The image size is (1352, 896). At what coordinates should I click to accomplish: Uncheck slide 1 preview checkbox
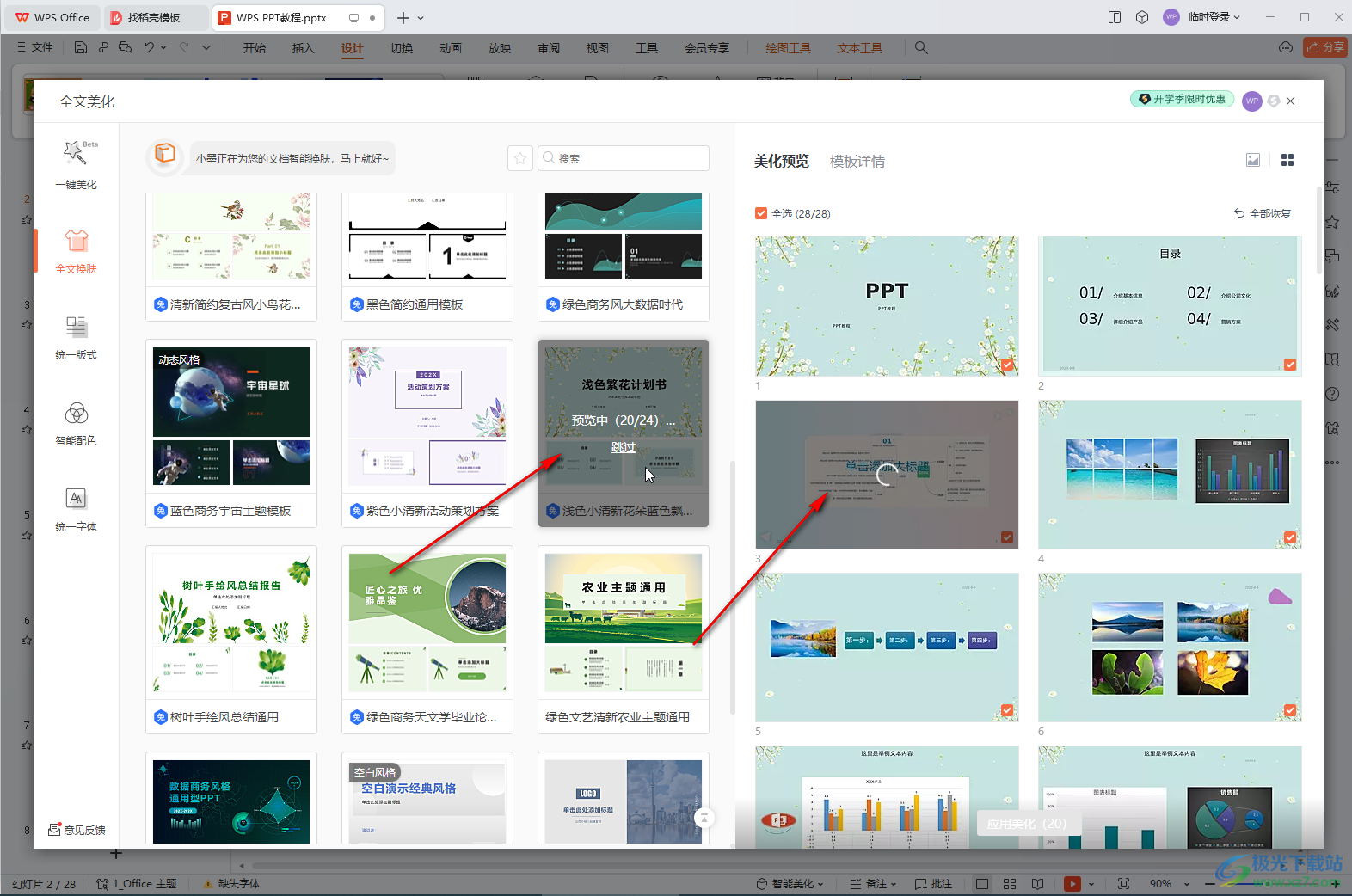pos(1007,365)
